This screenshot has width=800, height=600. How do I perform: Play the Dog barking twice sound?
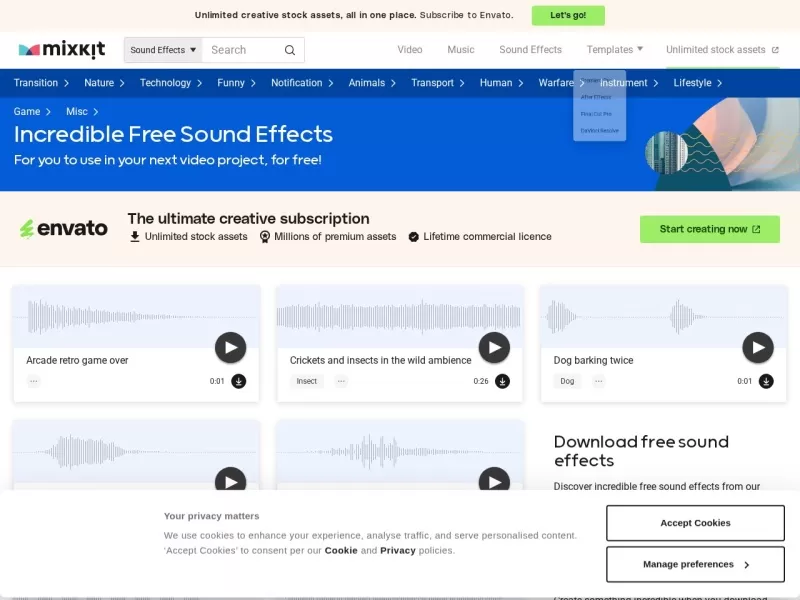pos(758,348)
